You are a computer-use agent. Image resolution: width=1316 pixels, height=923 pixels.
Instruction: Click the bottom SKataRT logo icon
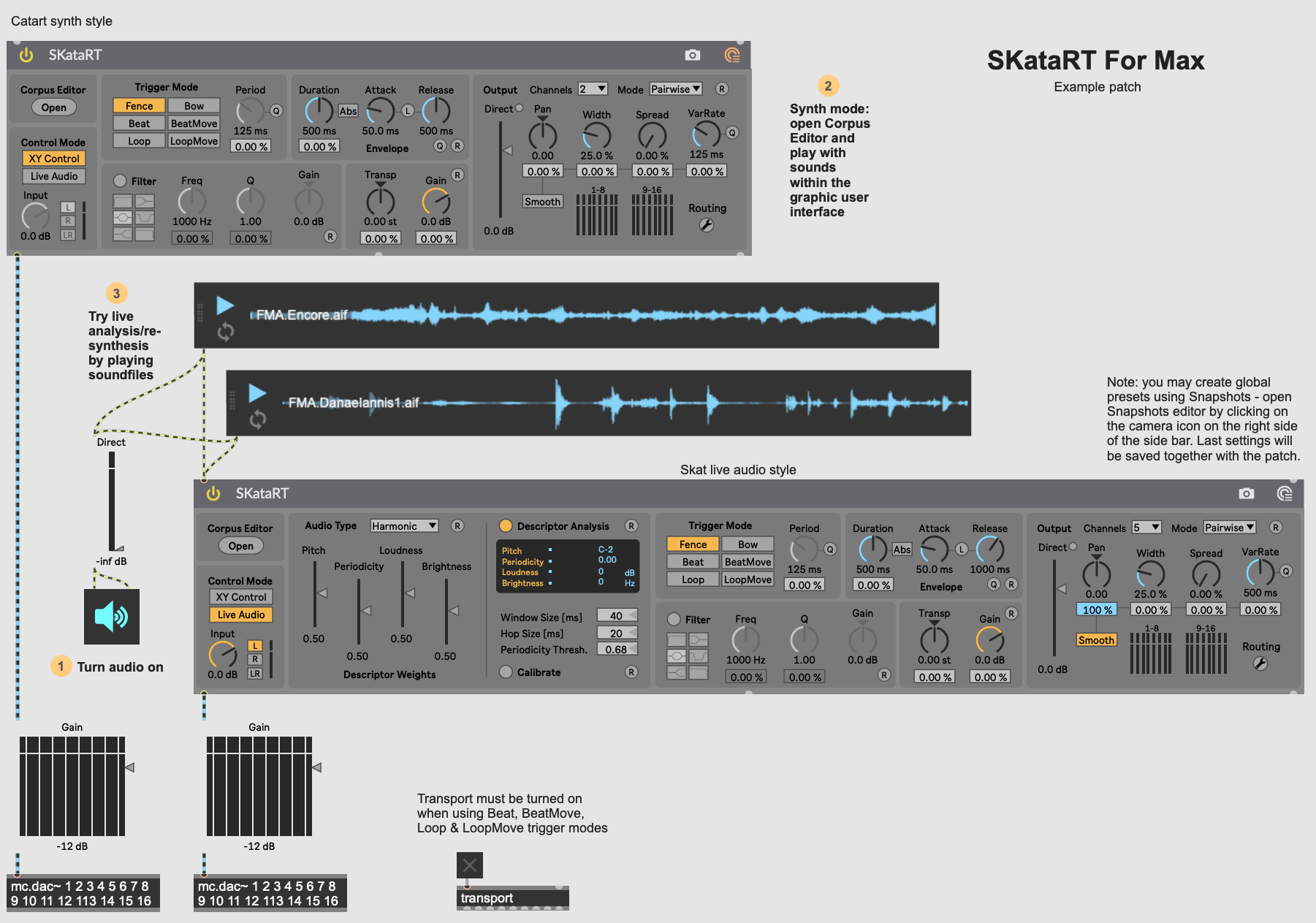(x=1285, y=493)
